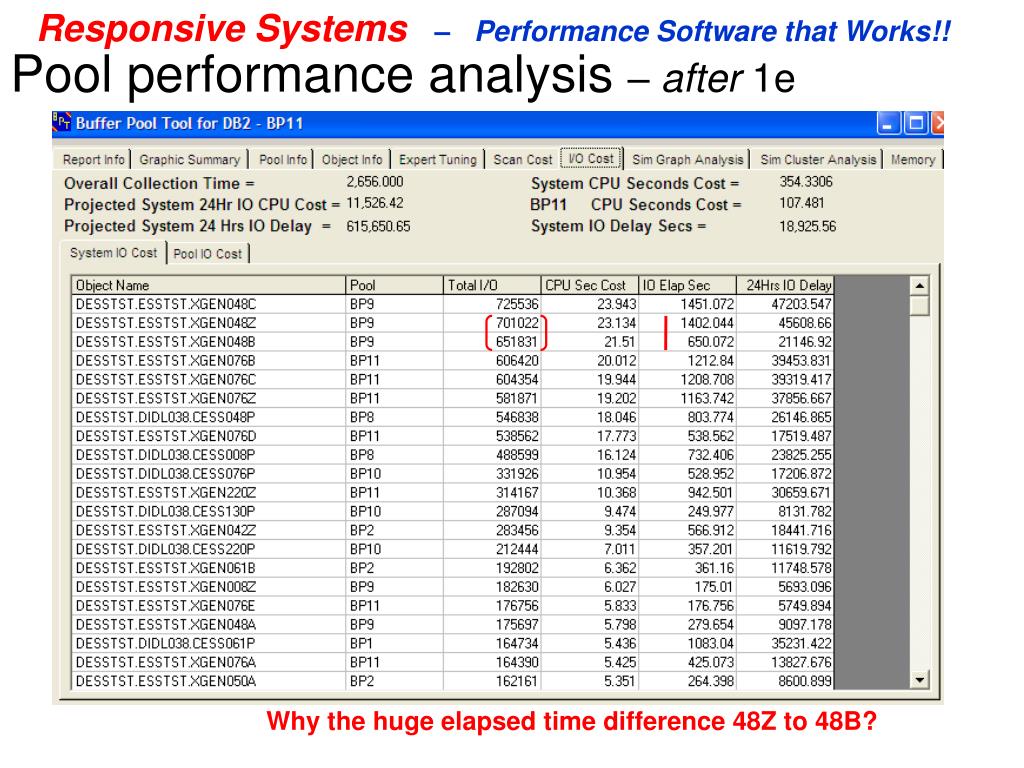
Task: Click the scrollbar up arrow in the table
Action: click(x=920, y=286)
